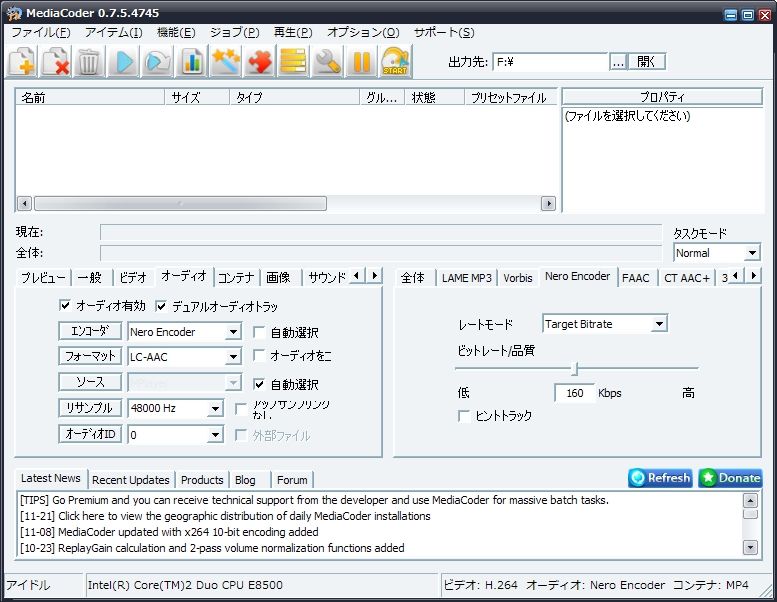This screenshot has width=777, height=602.
Task: Open the LC-AAC format dropdown
Action: point(233,356)
